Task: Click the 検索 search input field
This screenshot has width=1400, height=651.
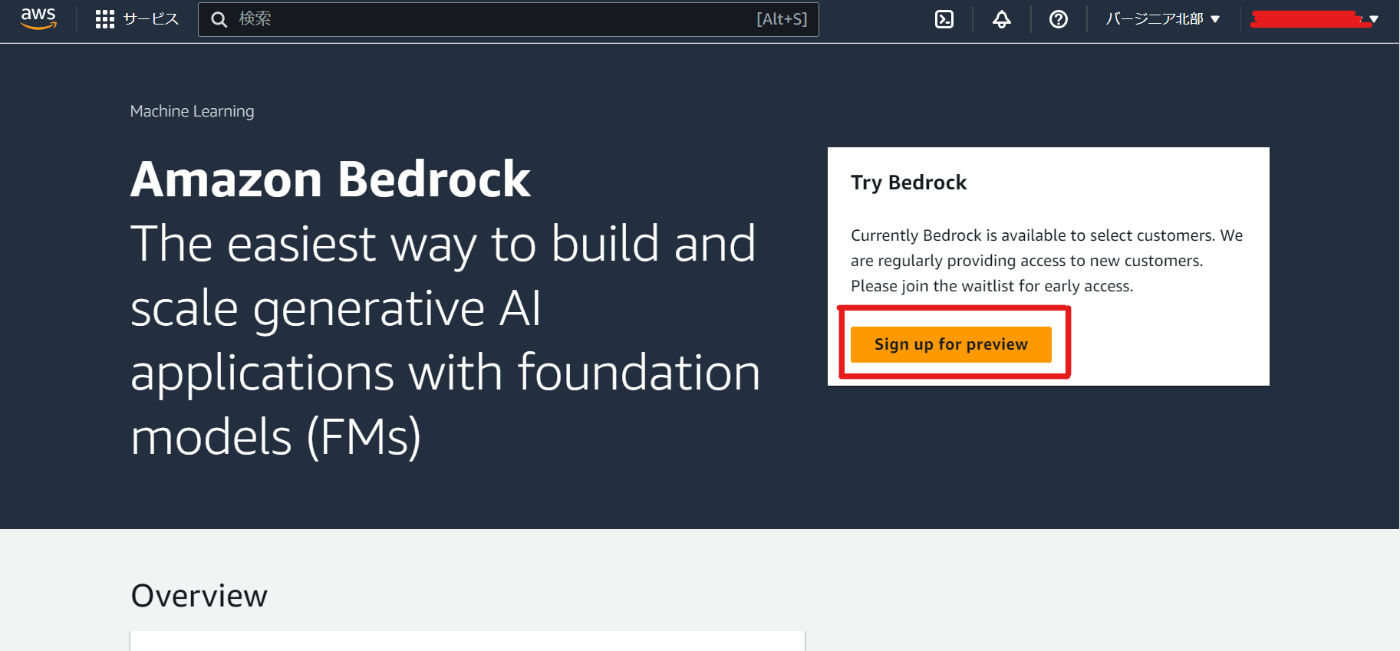Action: [x=508, y=19]
